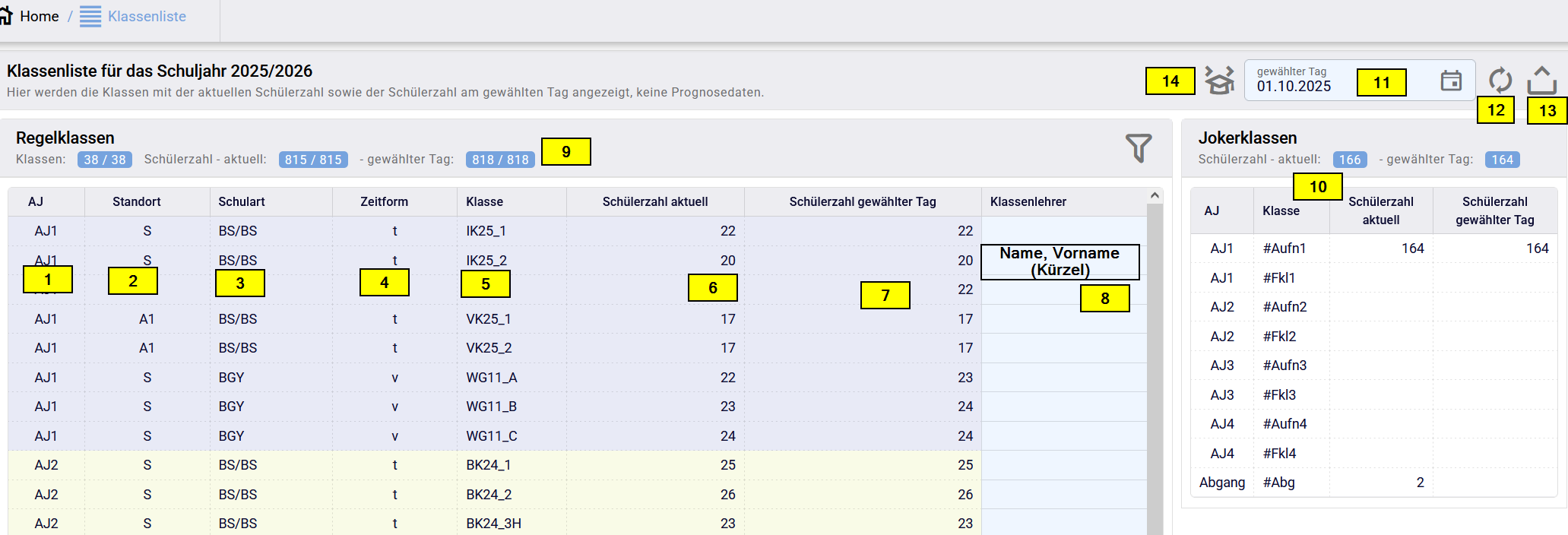Image resolution: width=1568 pixels, height=535 pixels.
Task: Click the 818 / 818 gewählter Tag badge
Action: click(x=500, y=160)
